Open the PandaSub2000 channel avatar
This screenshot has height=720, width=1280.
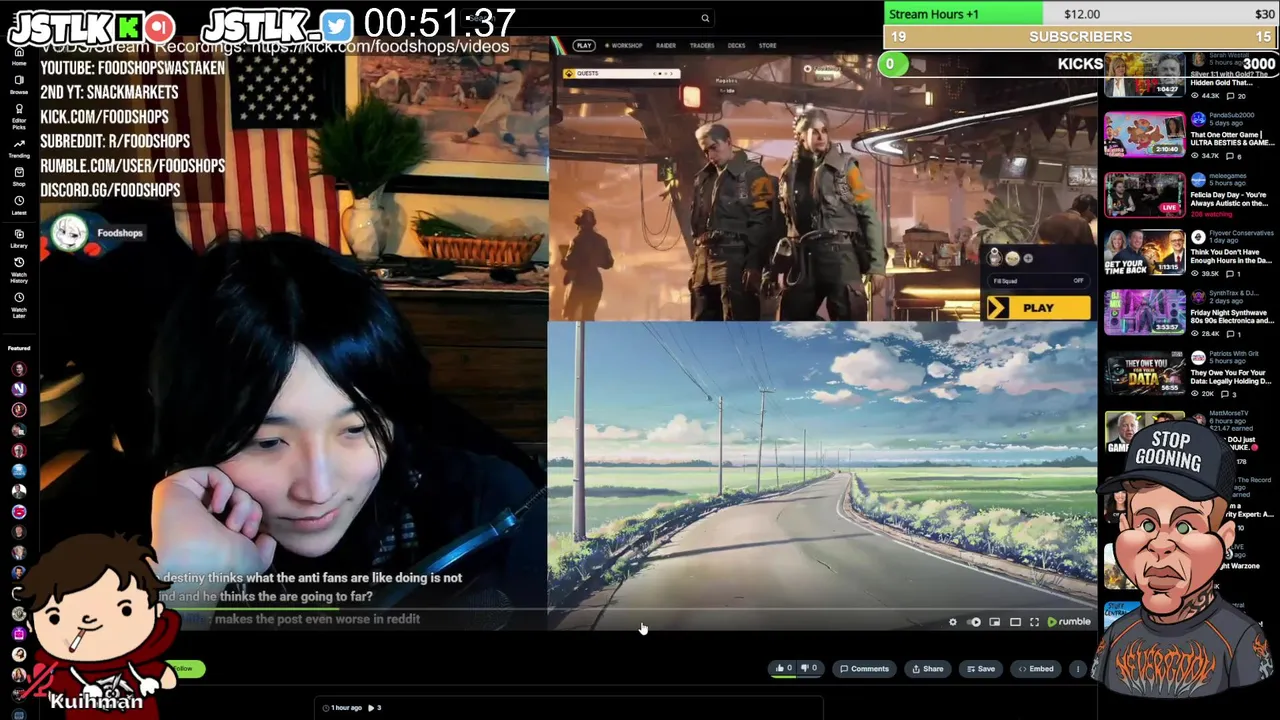click(1198, 118)
